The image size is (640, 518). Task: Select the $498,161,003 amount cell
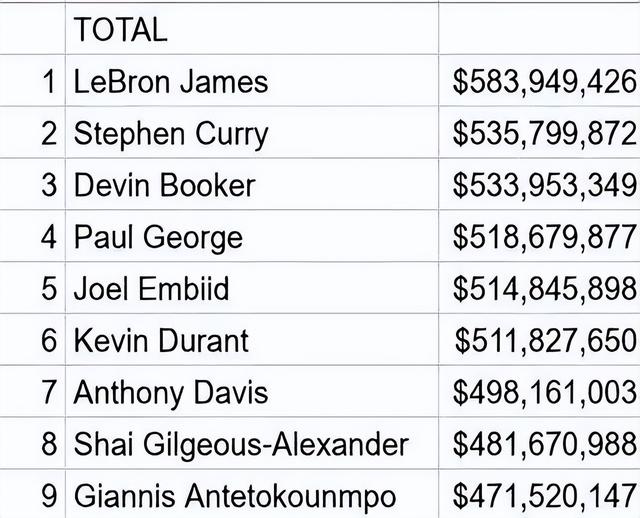tap(540, 392)
